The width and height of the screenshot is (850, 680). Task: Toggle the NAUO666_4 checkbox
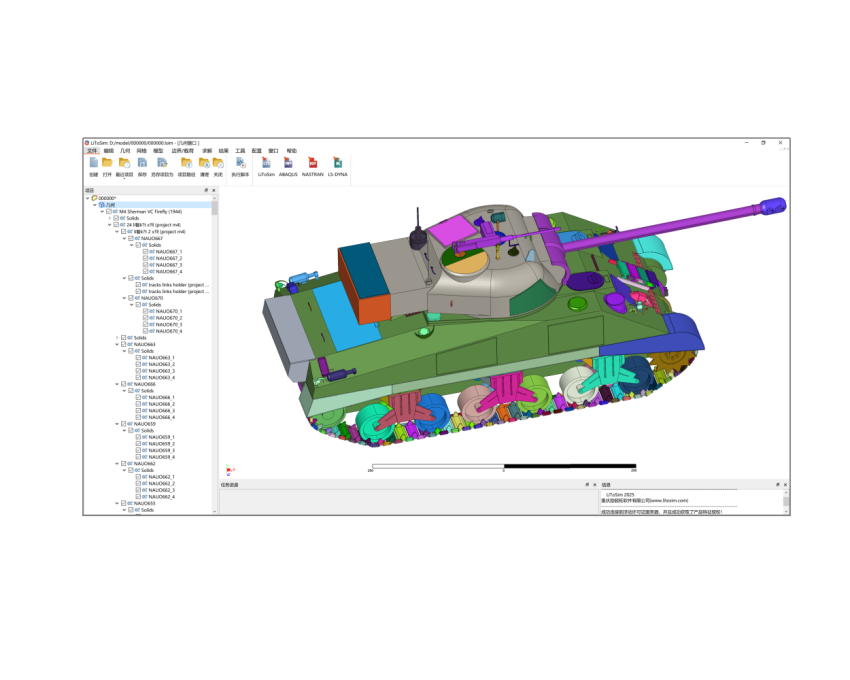click(x=138, y=417)
